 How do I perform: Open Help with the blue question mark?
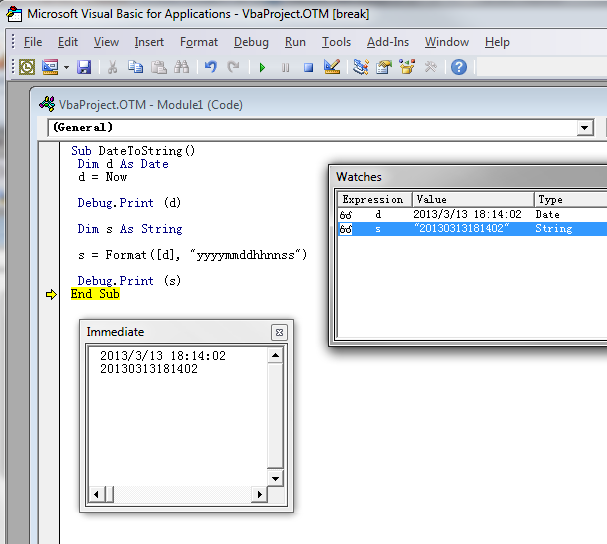point(459,67)
